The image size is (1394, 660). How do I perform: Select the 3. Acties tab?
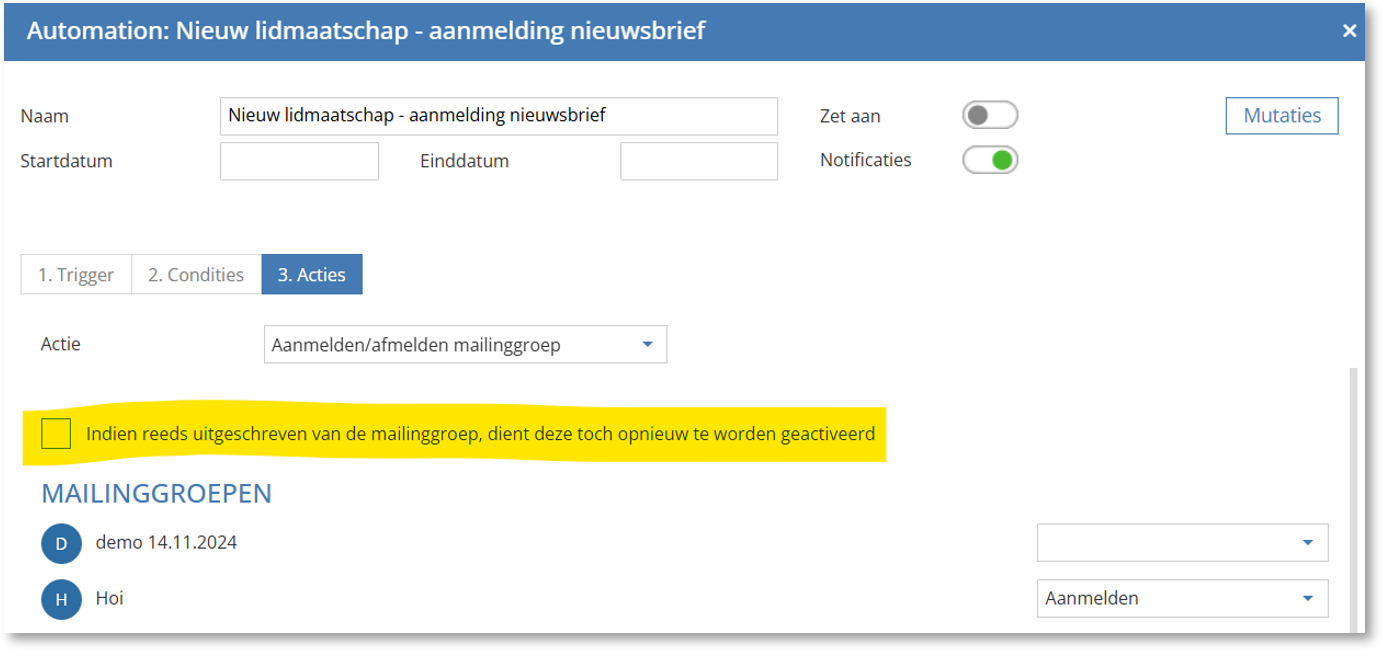point(312,275)
